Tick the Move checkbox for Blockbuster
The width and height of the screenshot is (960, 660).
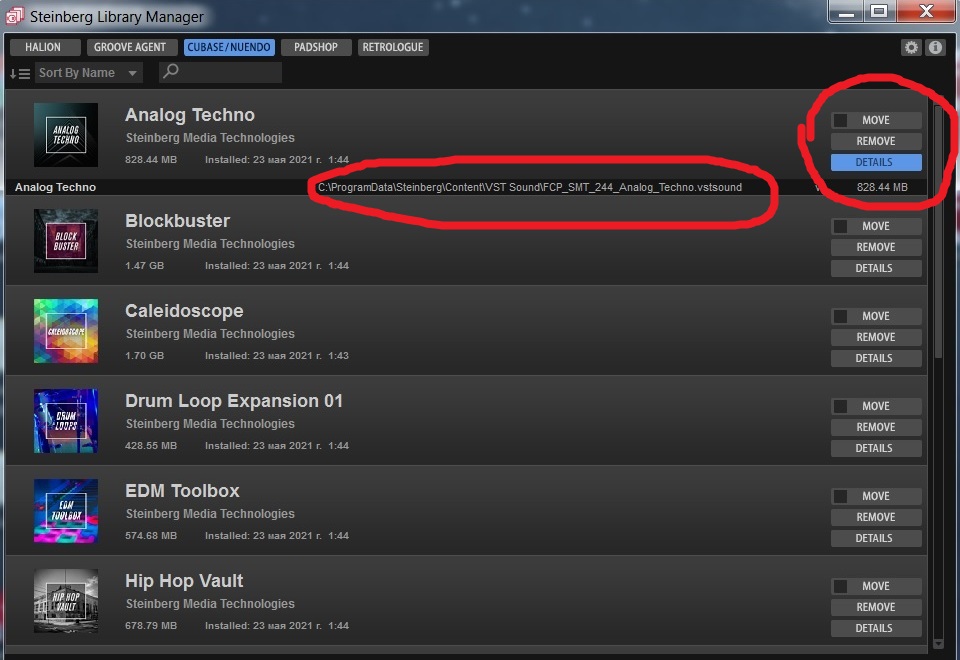coord(840,226)
